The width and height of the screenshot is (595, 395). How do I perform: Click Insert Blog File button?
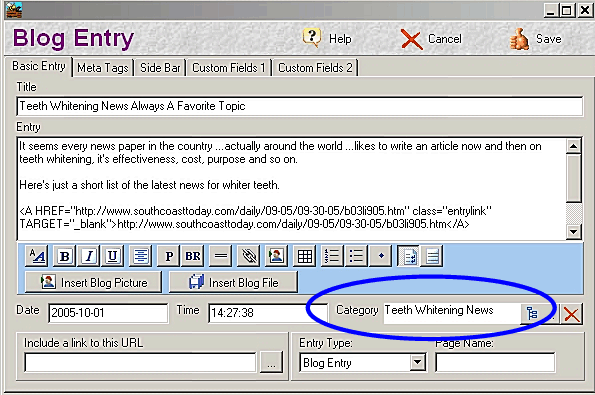tap(233, 282)
